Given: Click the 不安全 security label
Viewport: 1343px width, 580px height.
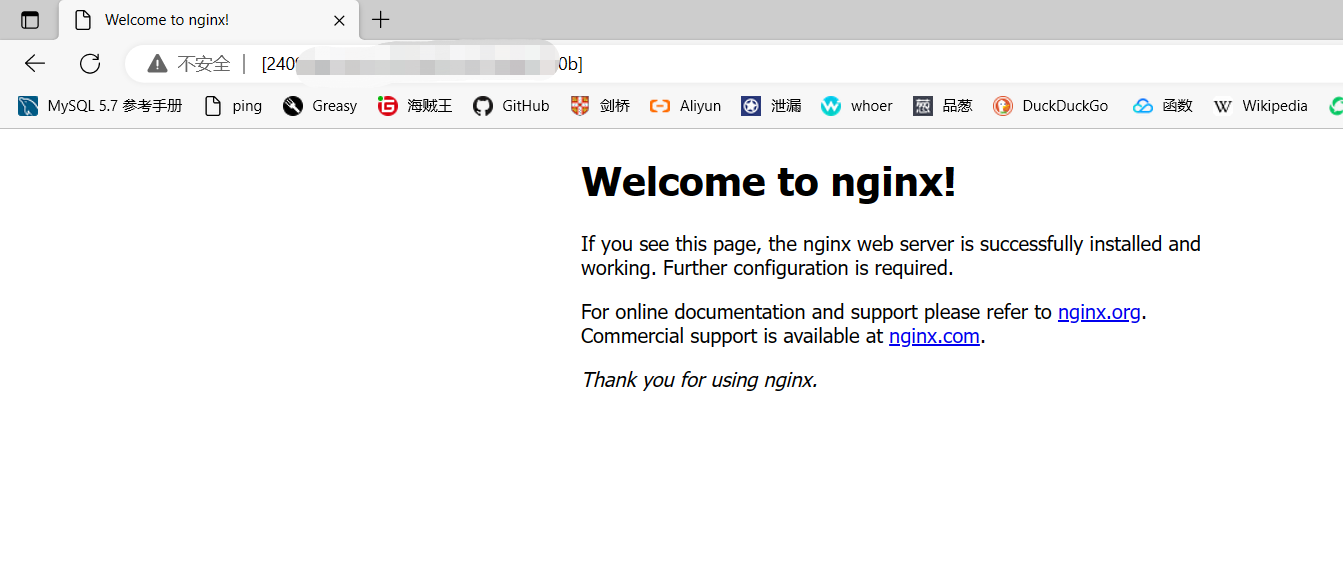Looking at the screenshot, I should click(204, 64).
